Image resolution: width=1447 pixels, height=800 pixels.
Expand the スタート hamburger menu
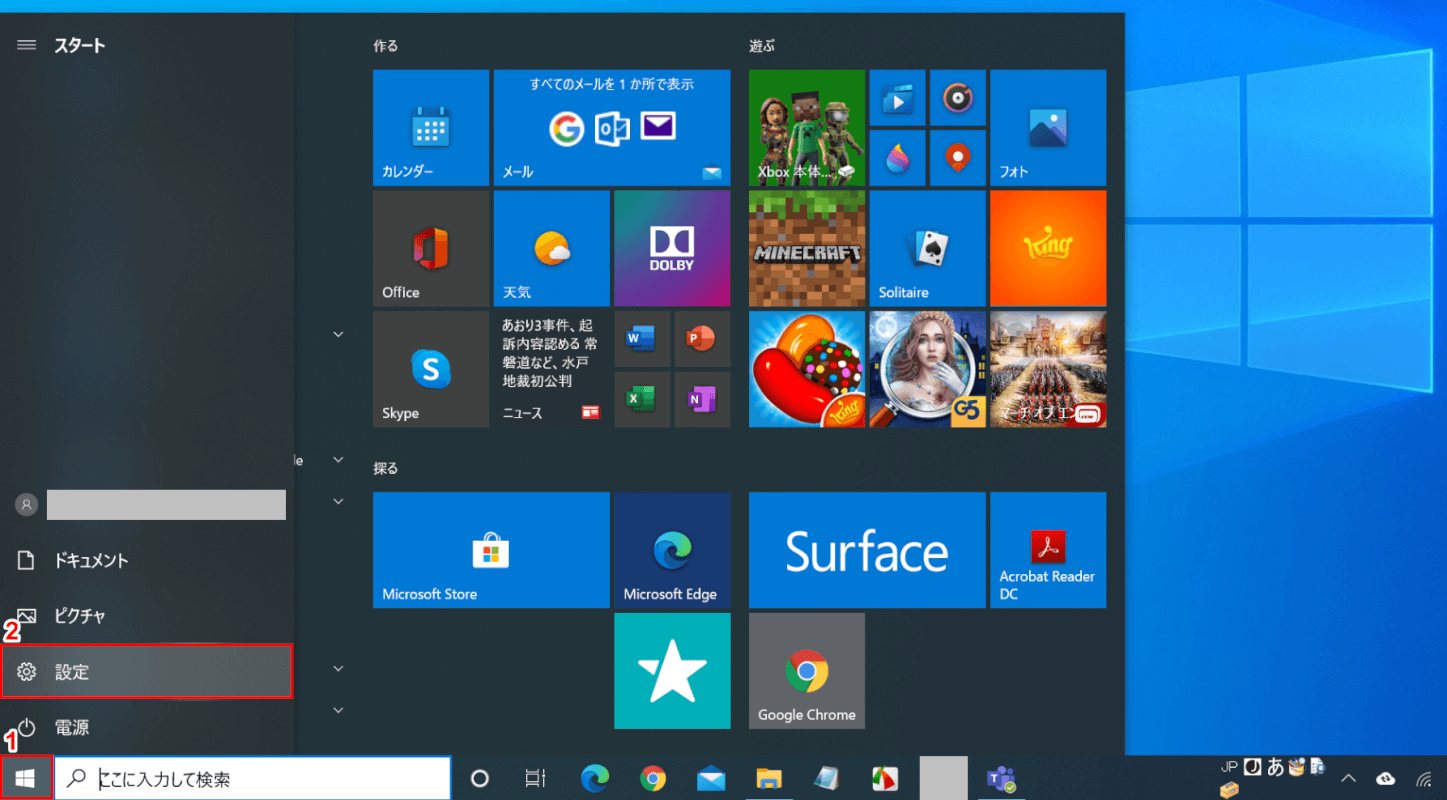point(27,45)
